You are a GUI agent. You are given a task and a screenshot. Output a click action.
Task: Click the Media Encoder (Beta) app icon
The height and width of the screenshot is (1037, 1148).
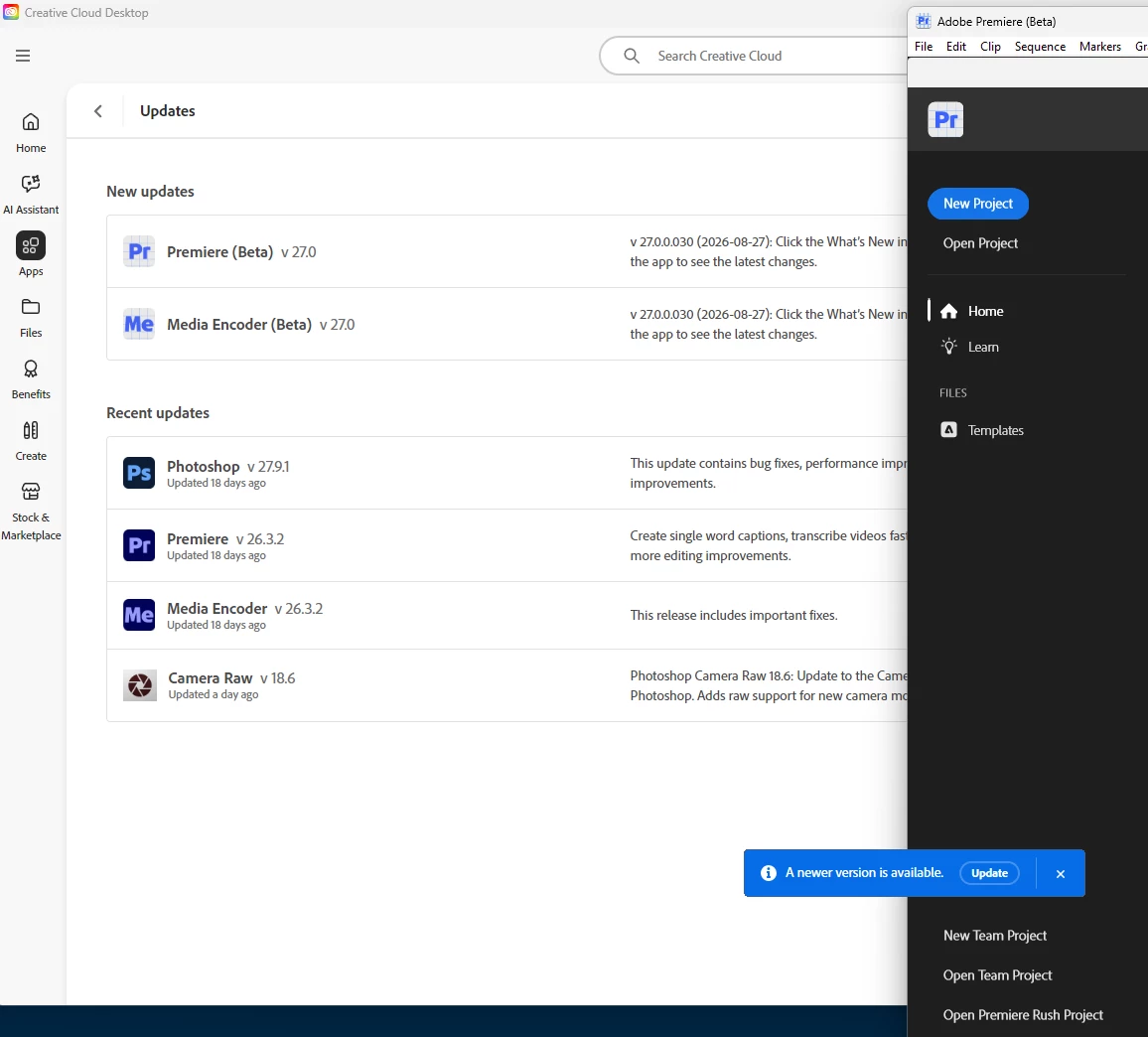[139, 324]
